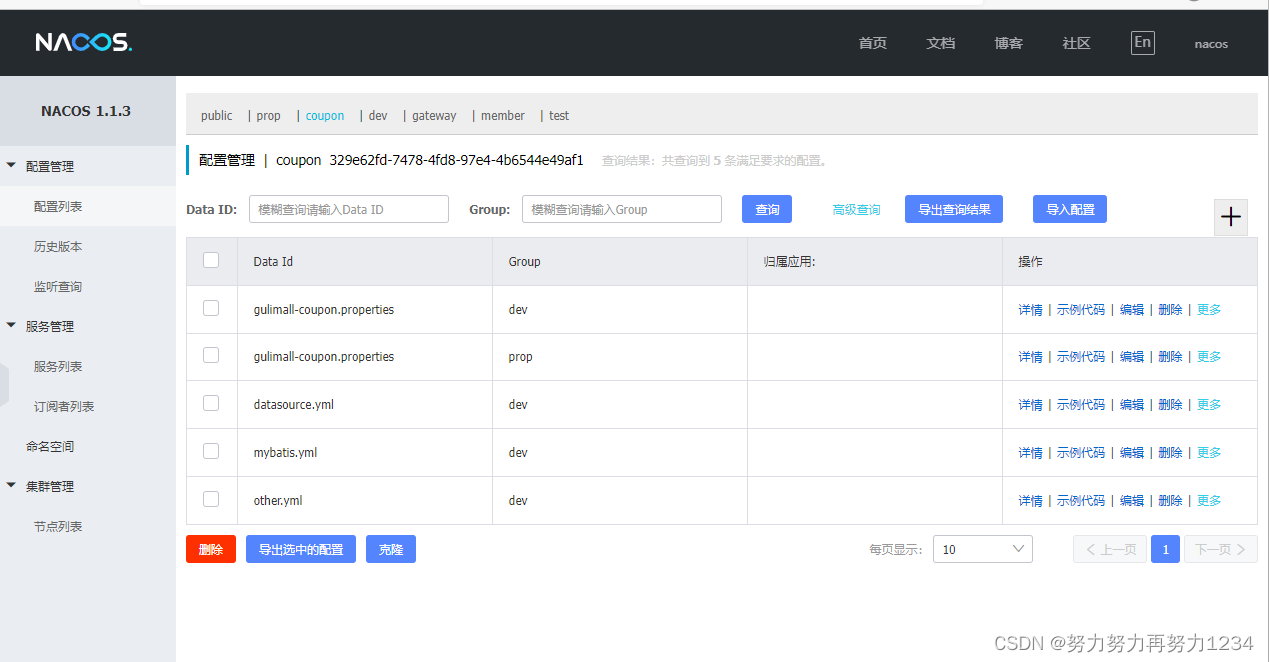Switch language with the En icon
The width and height of the screenshot is (1269, 662).
[1142, 42]
